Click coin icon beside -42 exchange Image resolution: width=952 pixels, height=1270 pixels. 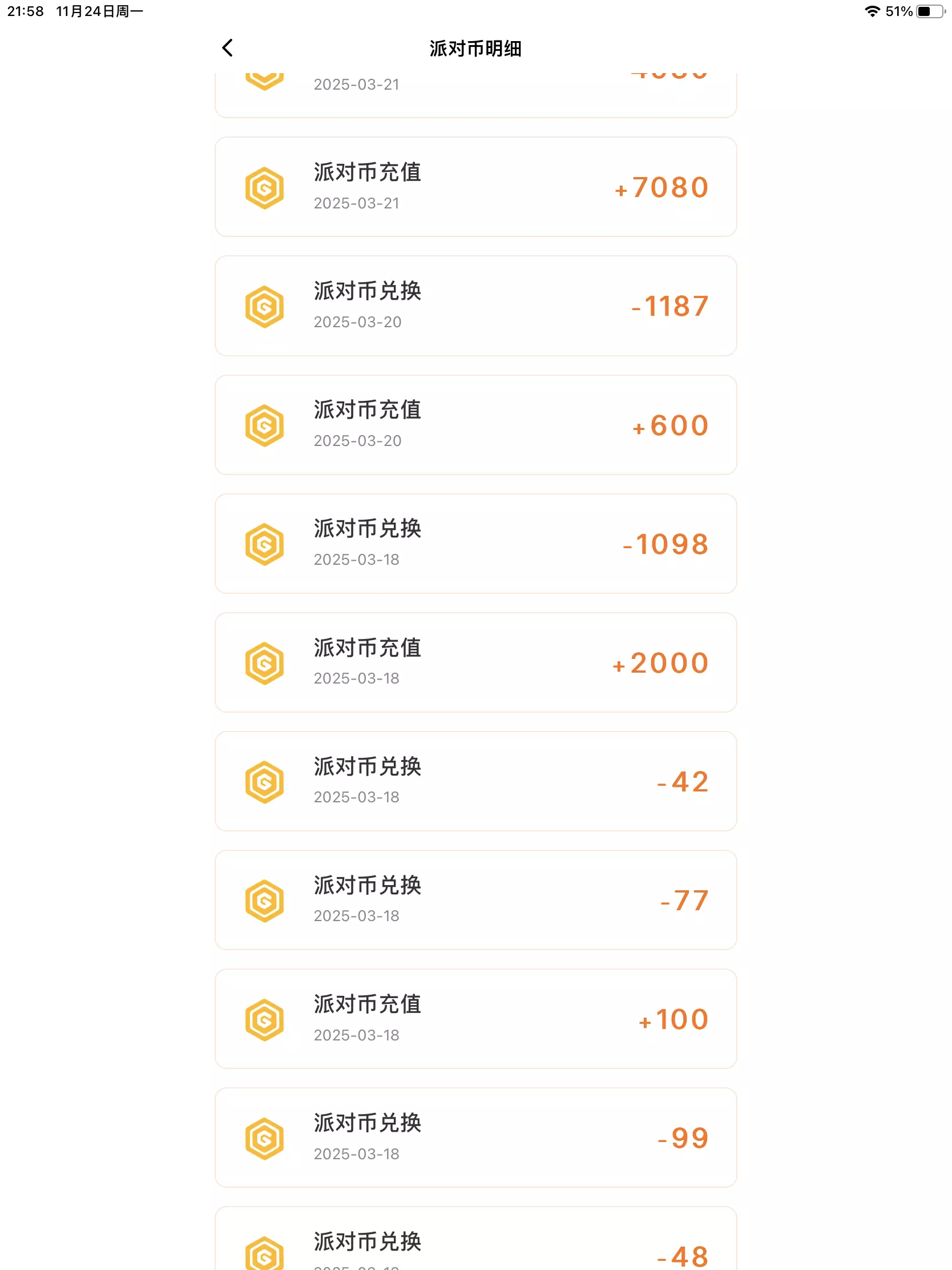(264, 782)
